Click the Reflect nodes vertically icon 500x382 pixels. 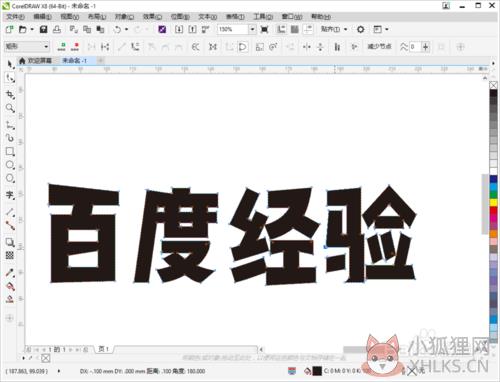(x=320, y=47)
